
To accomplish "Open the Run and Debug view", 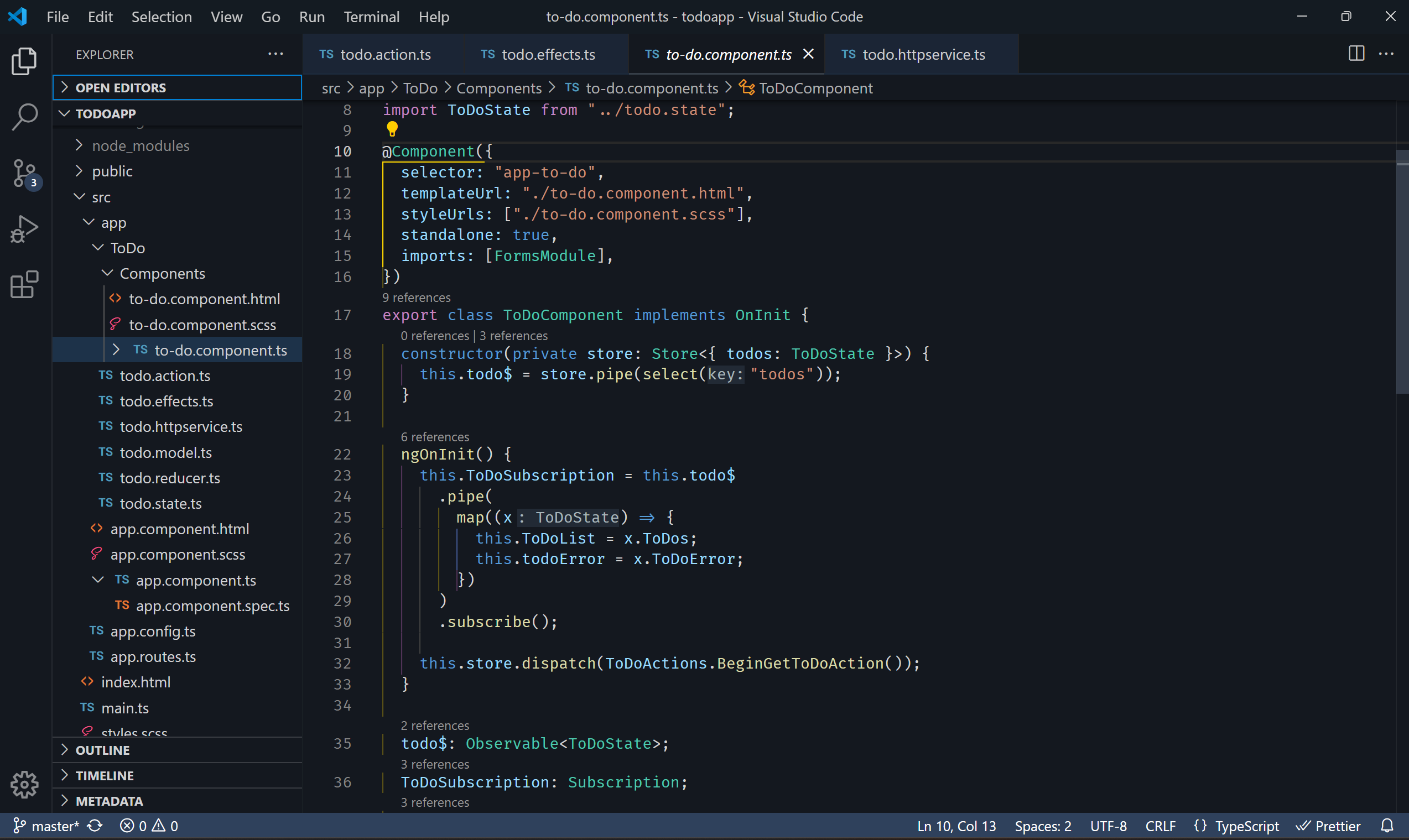I will click(24, 229).
